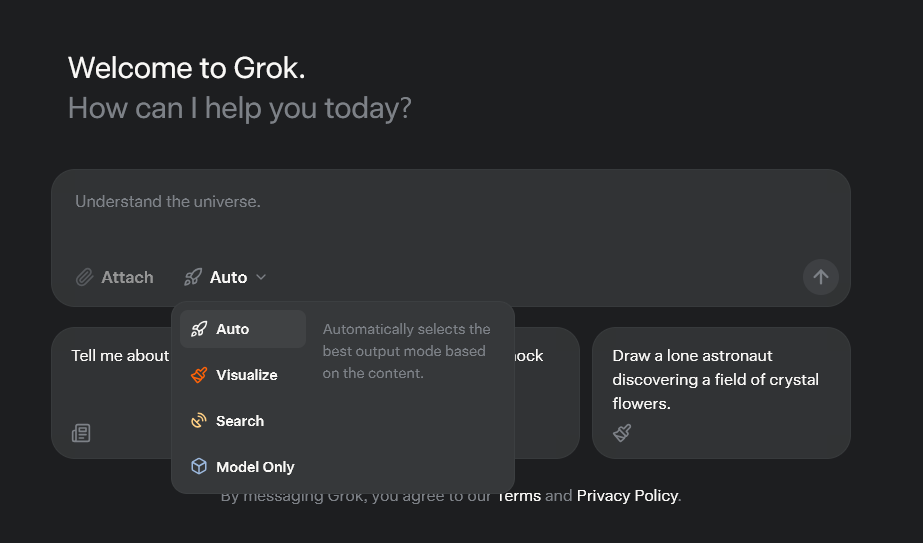Select the Visualize mode option
The height and width of the screenshot is (543, 923).
(246, 375)
